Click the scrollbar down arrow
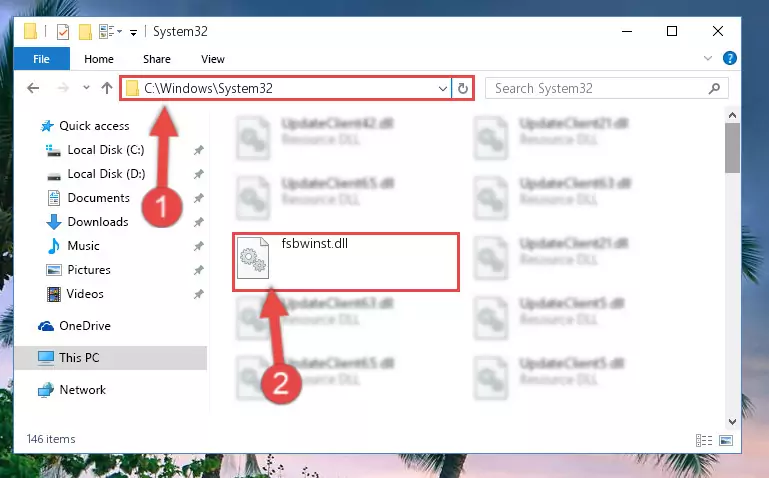Image resolution: width=769 pixels, height=478 pixels. (732, 422)
